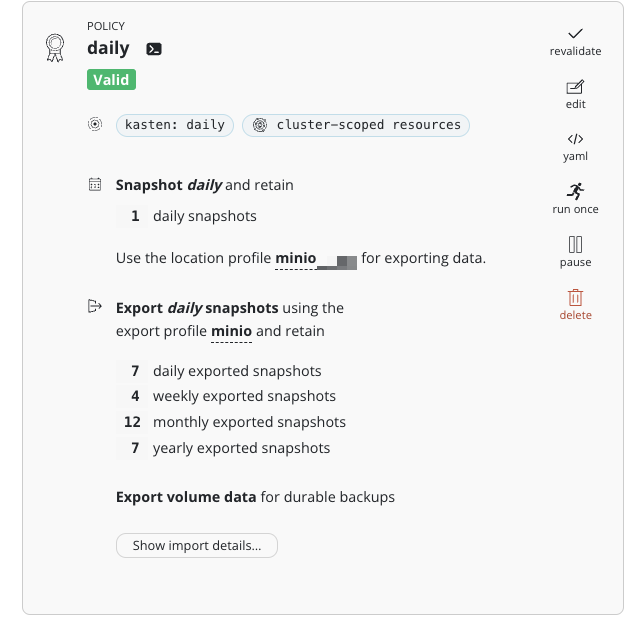Select the cluster-scoped resources tag
This screenshot has width=643, height=621.
pyautogui.click(x=356, y=125)
